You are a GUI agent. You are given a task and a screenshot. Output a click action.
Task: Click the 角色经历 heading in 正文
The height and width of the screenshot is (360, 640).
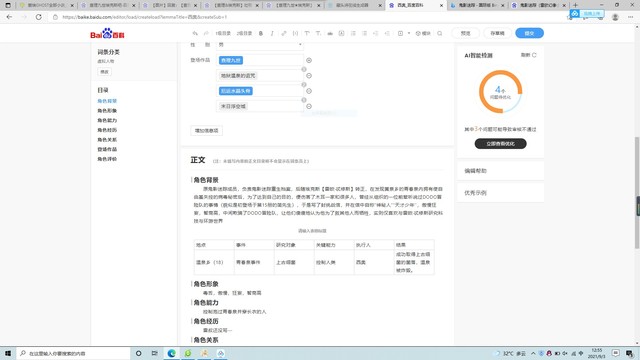pyautogui.click(x=206, y=321)
